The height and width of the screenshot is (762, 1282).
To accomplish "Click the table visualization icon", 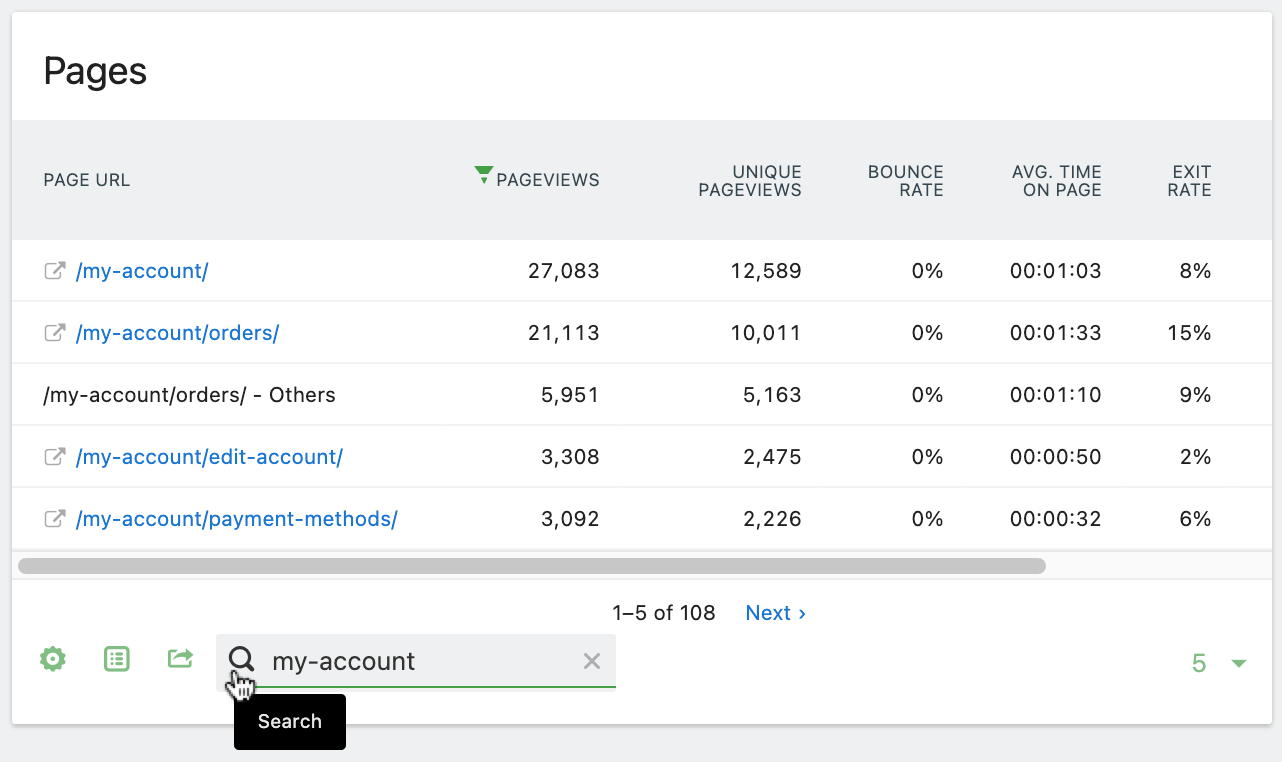I will (x=117, y=659).
